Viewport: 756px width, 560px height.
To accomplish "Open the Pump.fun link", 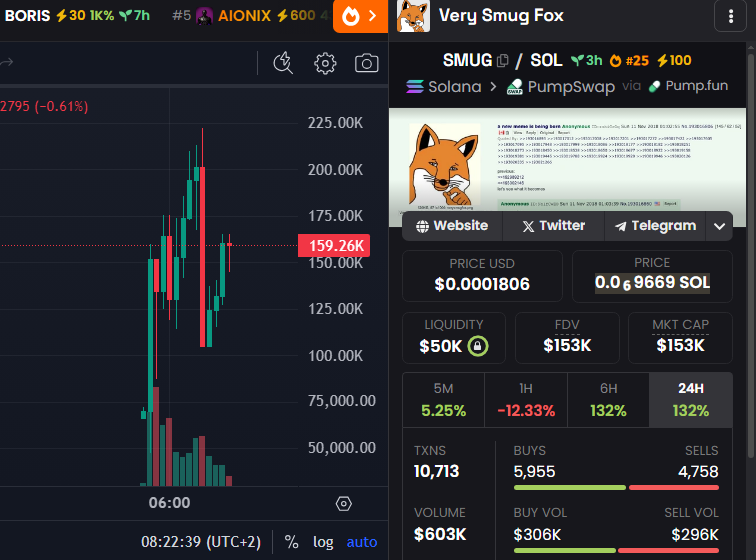I will pos(688,86).
